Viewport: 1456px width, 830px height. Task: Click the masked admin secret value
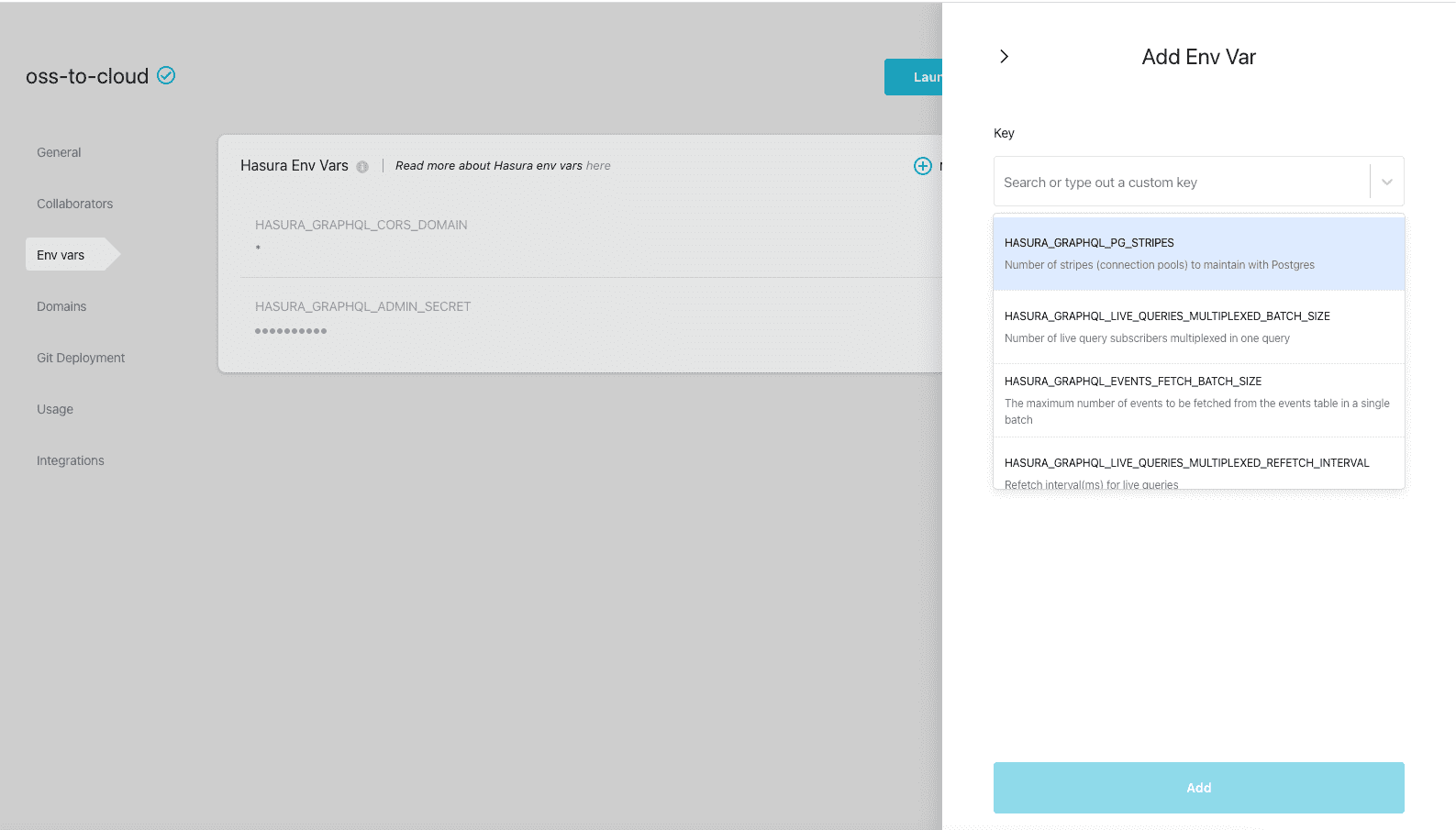[x=291, y=331]
